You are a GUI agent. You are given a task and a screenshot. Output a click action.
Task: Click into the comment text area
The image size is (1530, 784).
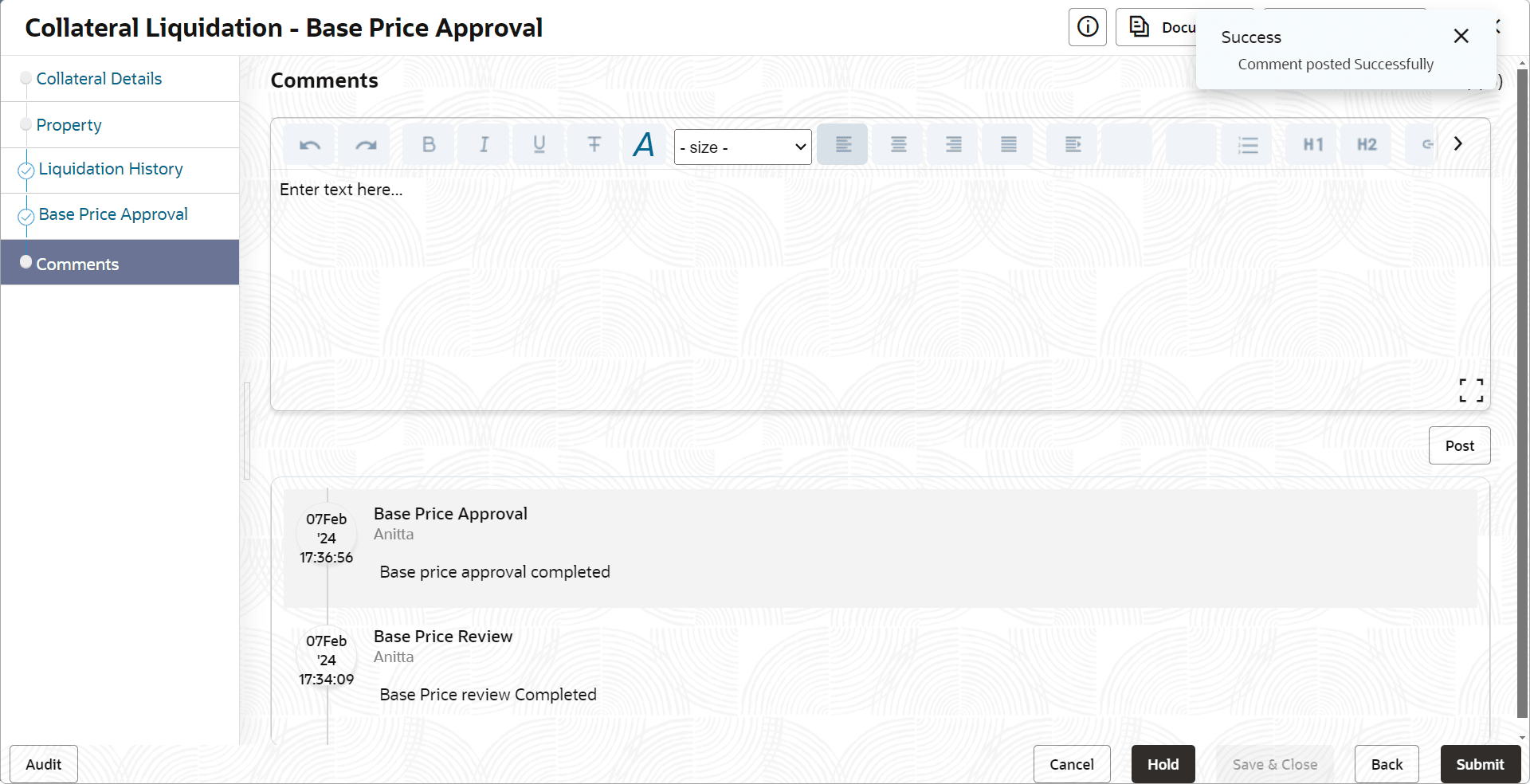pos(880,287)
